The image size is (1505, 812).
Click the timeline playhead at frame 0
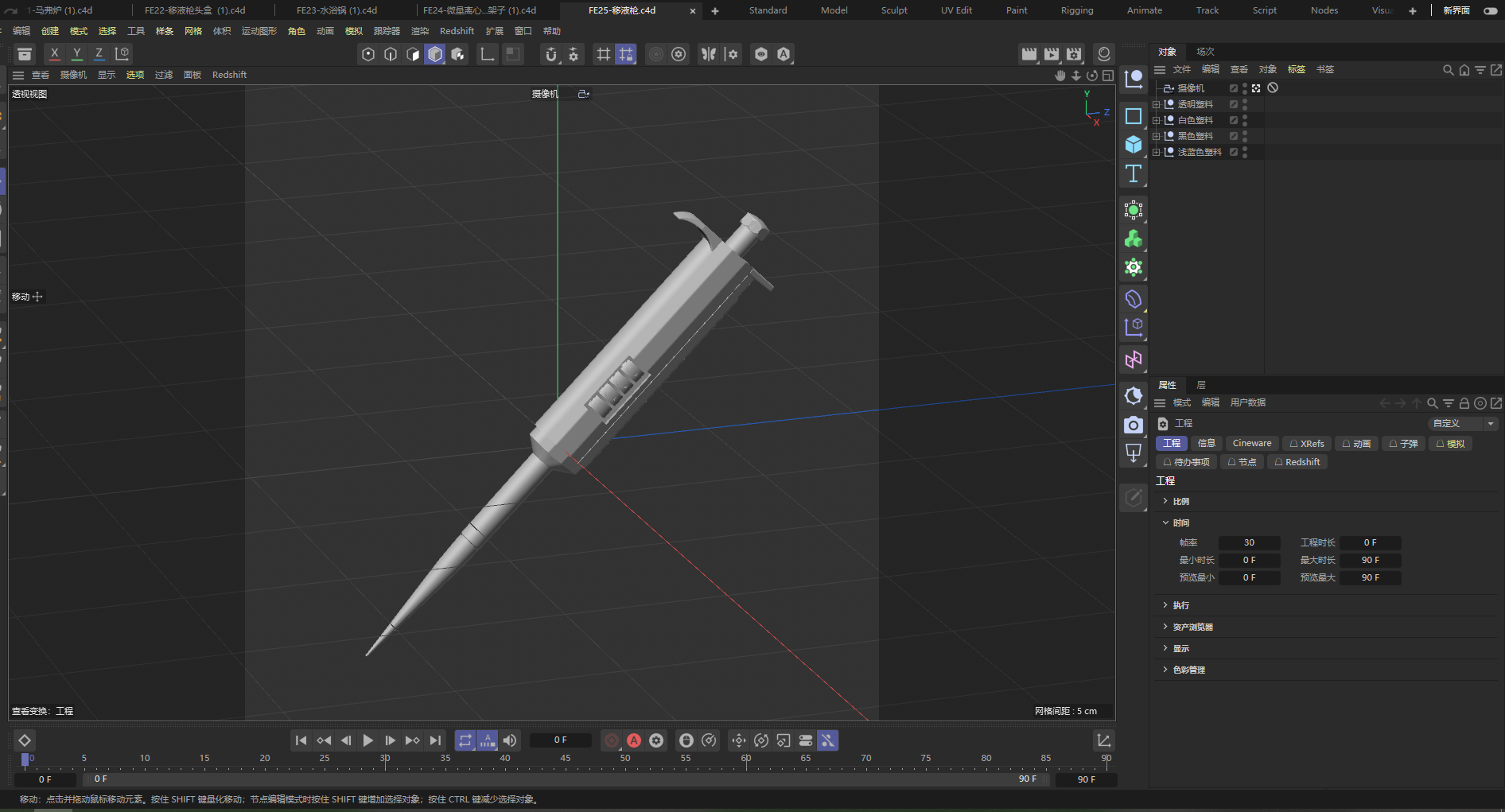click(25, 760)
